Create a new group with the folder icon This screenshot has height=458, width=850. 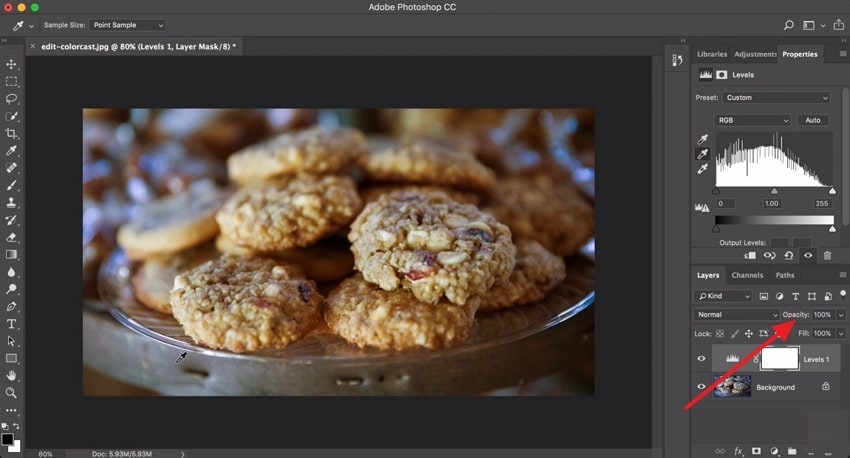[792, 451]
